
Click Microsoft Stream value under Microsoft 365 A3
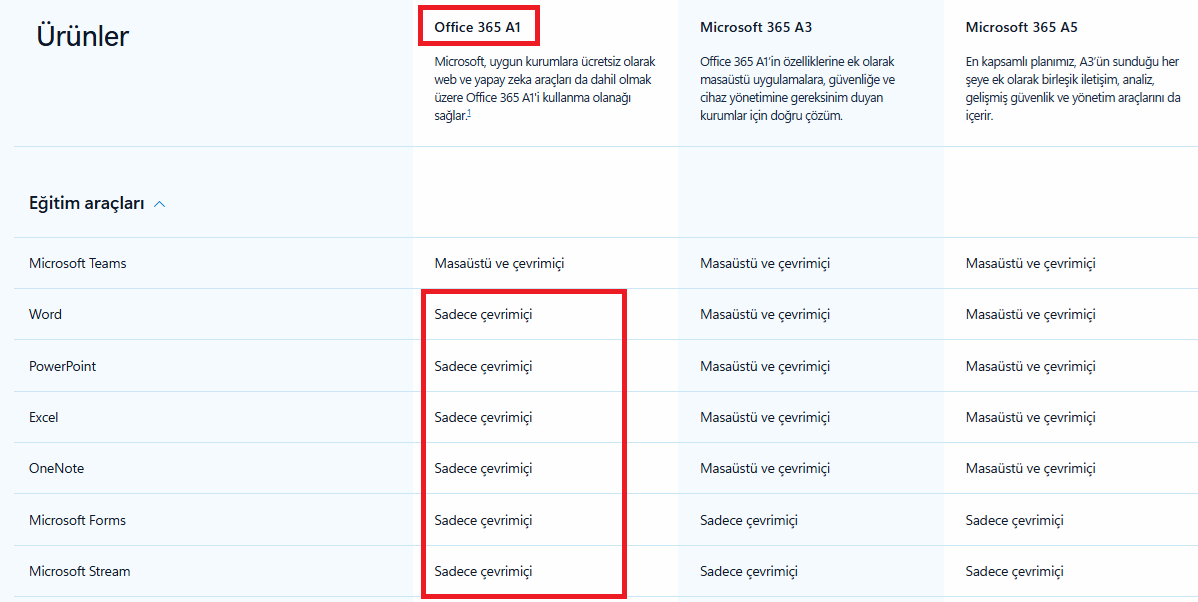(749, 571)
